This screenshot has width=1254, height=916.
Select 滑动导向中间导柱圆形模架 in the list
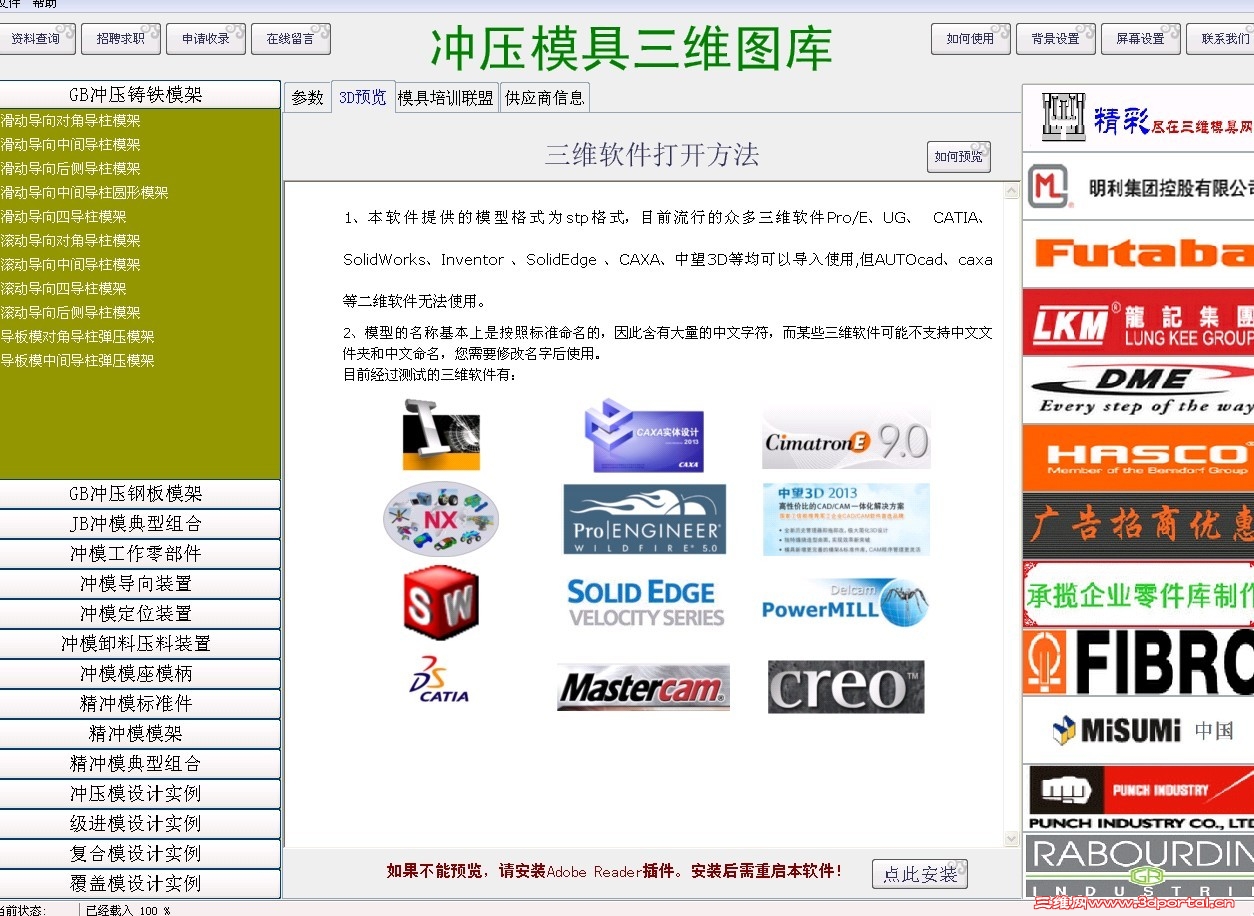click(84, 193)
